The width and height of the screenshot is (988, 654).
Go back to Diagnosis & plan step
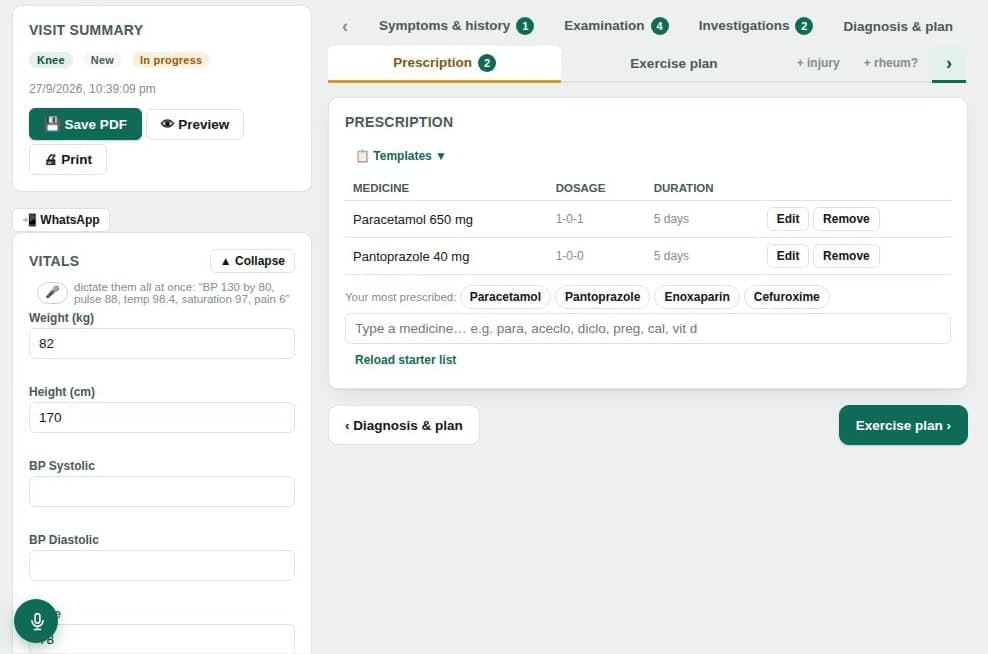click(x=404, y=425)
